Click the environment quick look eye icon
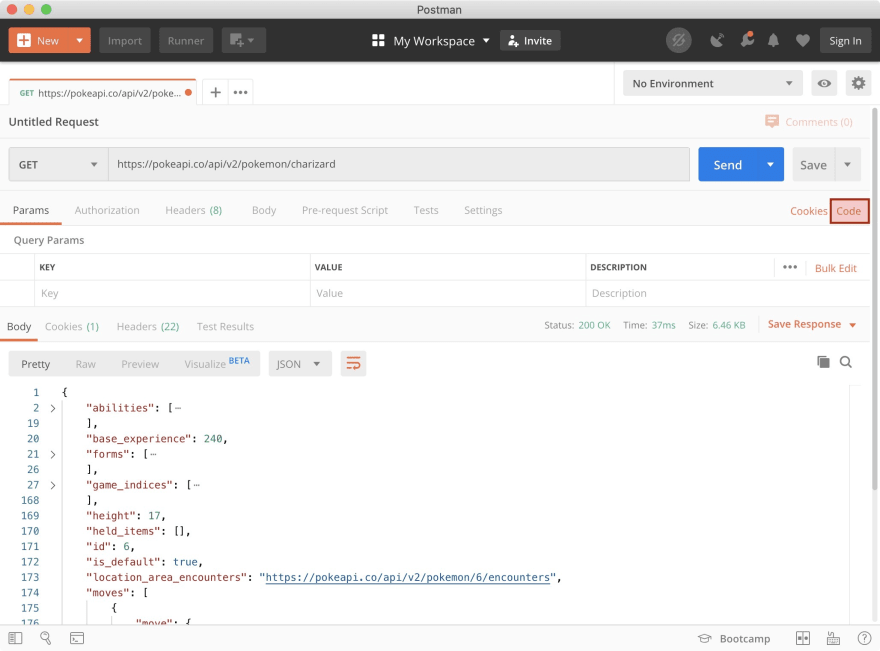 tap(824, 83)
